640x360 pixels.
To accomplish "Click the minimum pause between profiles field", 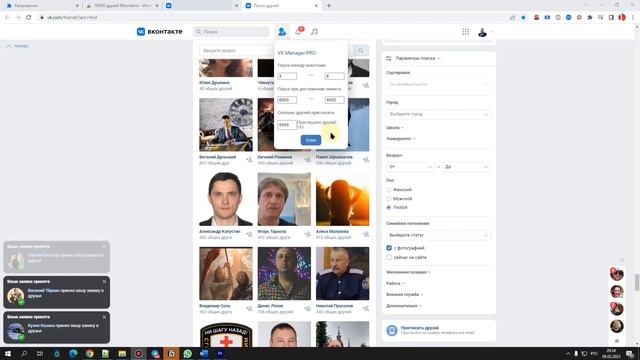I will [x=287, y=76].
